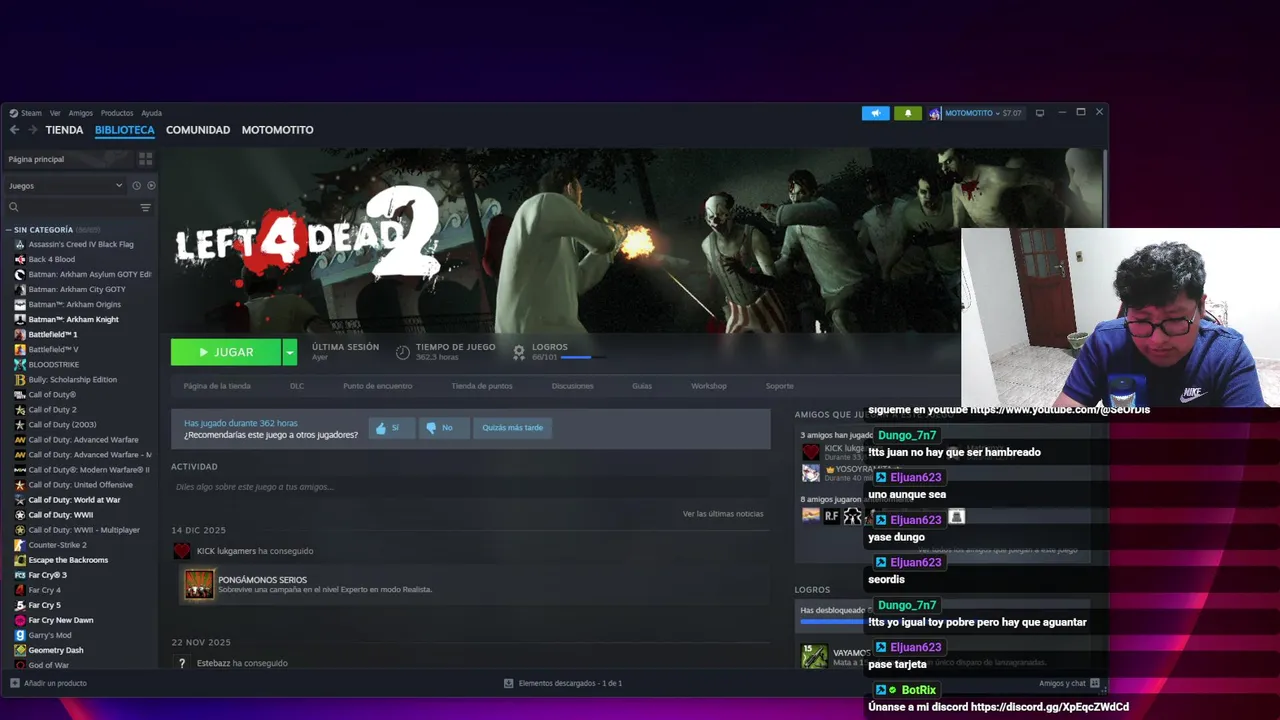
Task: Open Página de la tienda tab
Action: pyautogui.click(x=217, y=386)
